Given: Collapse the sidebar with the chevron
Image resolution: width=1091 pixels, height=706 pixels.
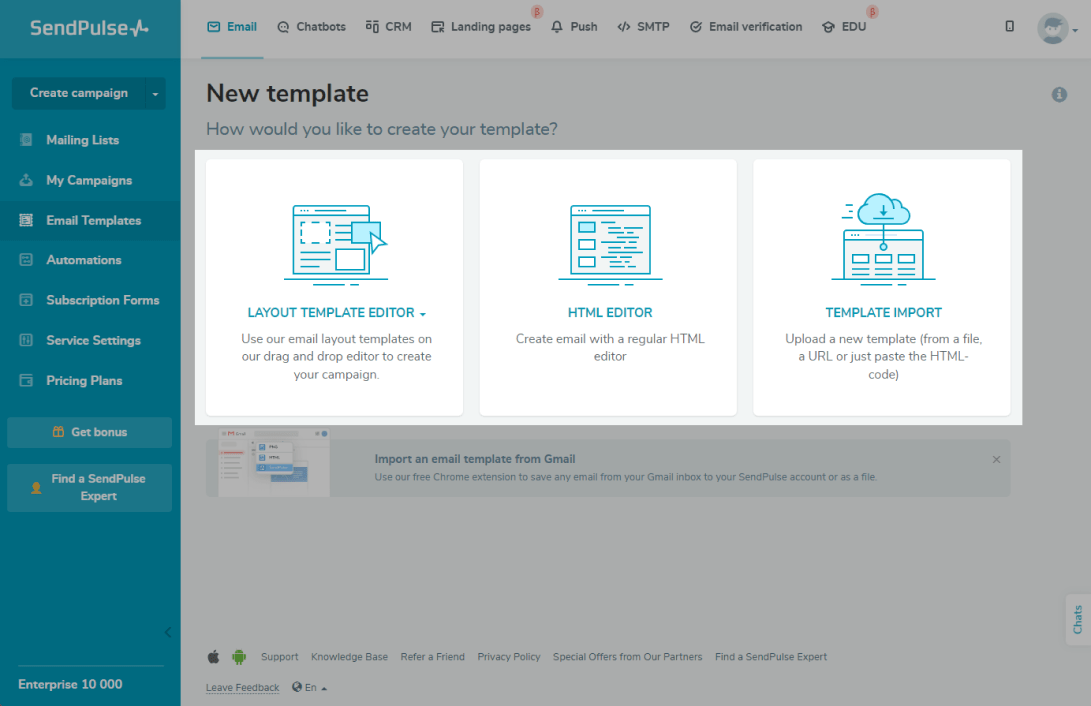Looking at the screenshot, I should click(x=168, y=632).
